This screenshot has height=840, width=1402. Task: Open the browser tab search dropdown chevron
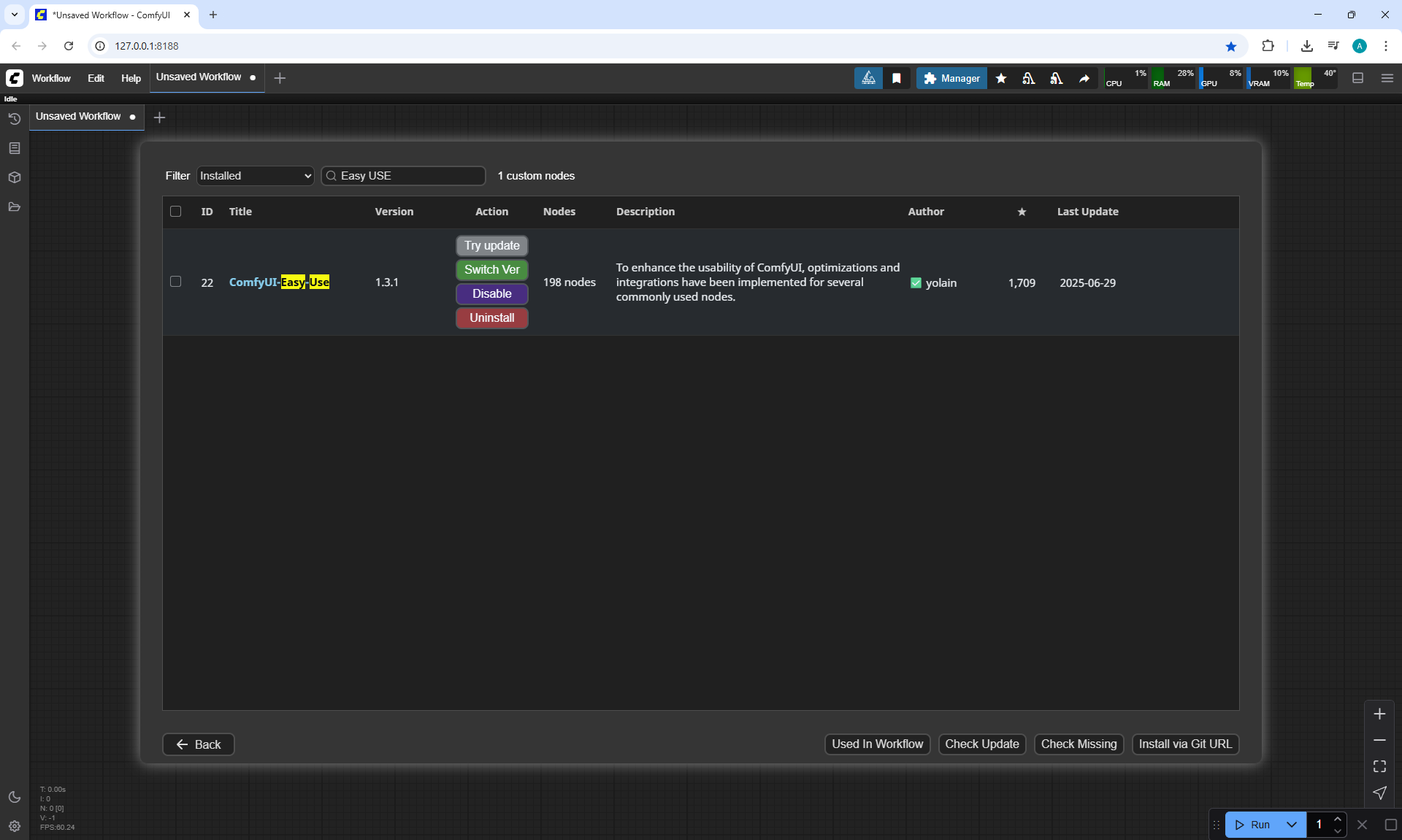14,15
